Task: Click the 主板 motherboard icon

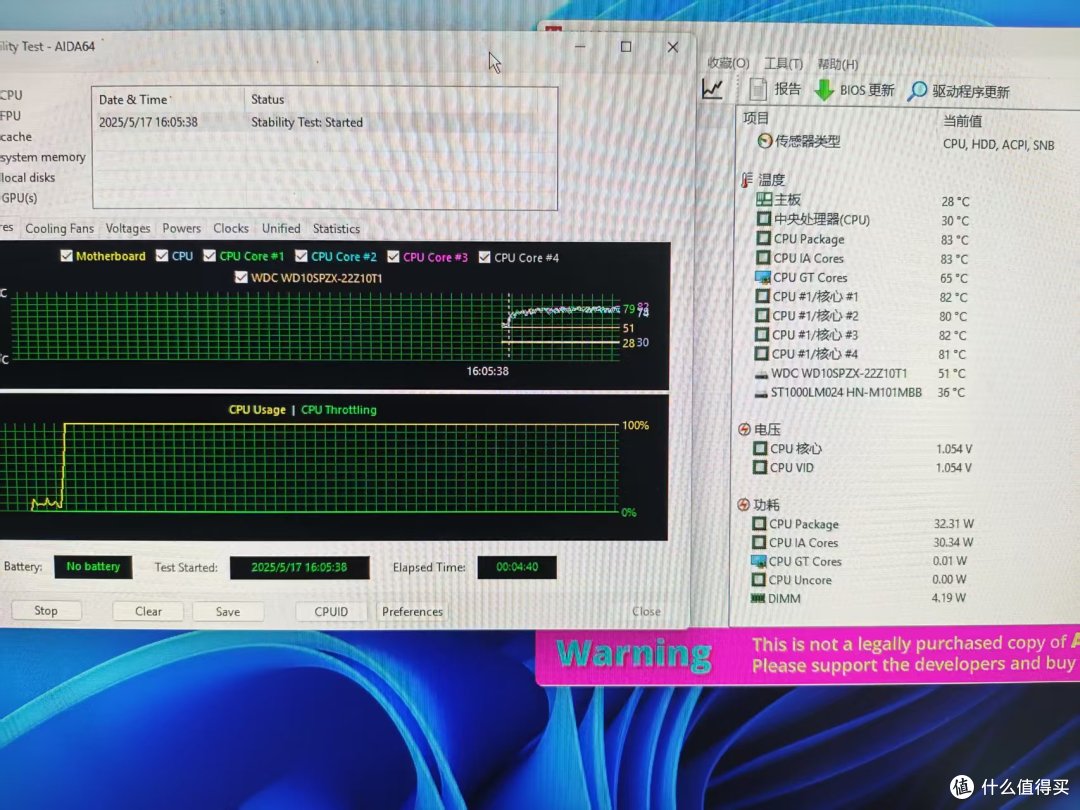Action: (763, 199)
